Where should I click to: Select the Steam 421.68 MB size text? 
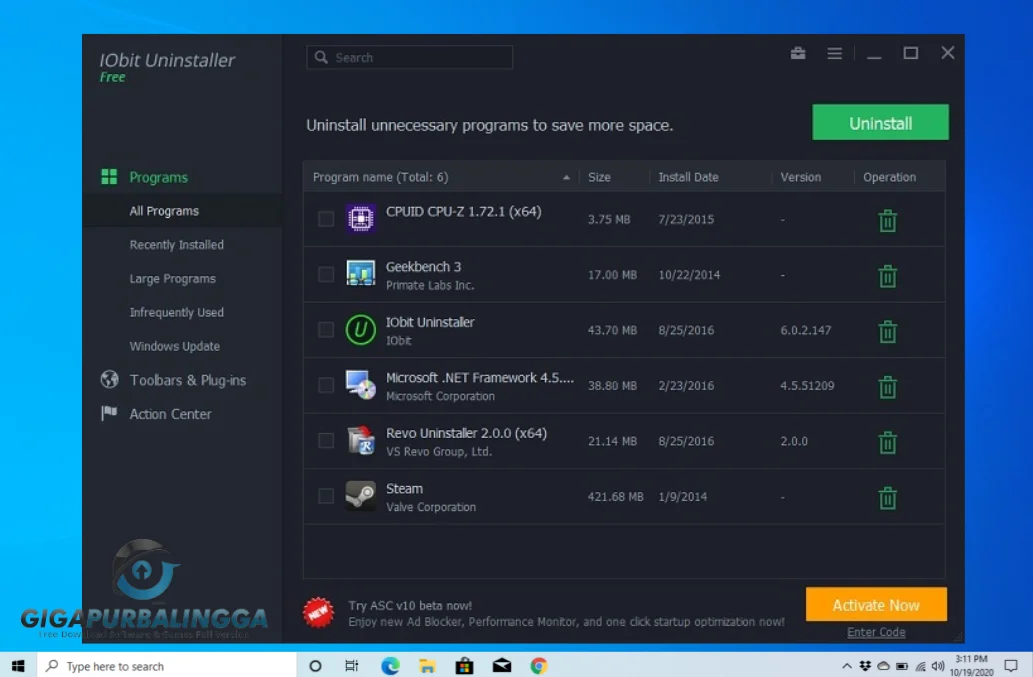(615, 497)
